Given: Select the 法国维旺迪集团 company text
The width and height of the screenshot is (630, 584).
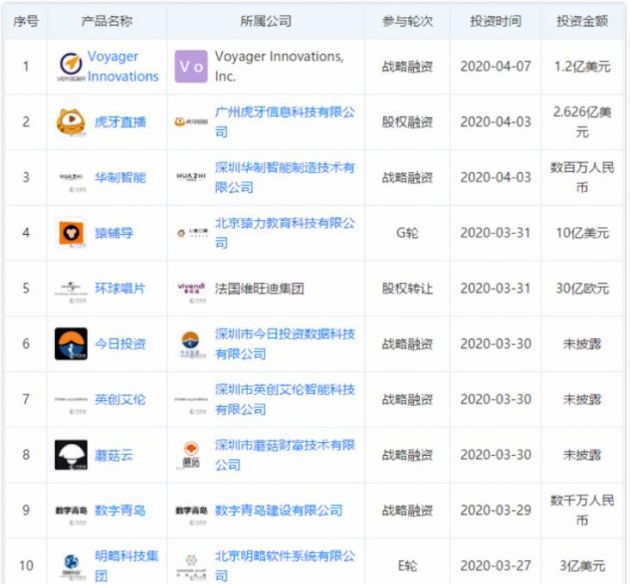Looking at the screenshot, I should point(260,288).
